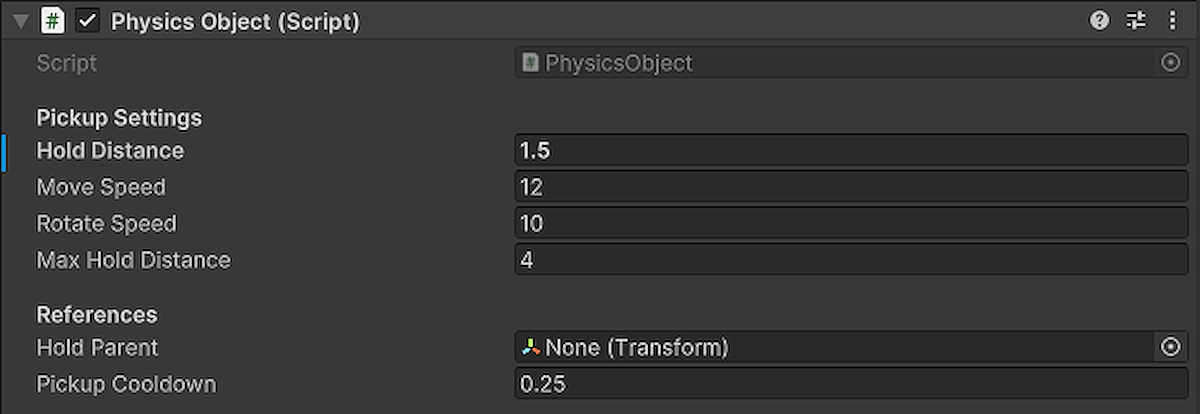Click the Pickup Cooldown value field
This screenshot has width=1200, height=414.
click(x=850, y=384)
